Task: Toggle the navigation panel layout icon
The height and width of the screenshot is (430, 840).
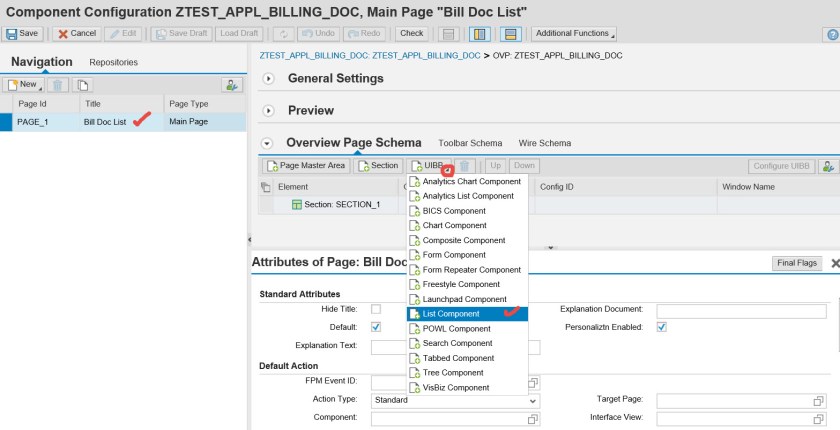Action: point(479,34)
